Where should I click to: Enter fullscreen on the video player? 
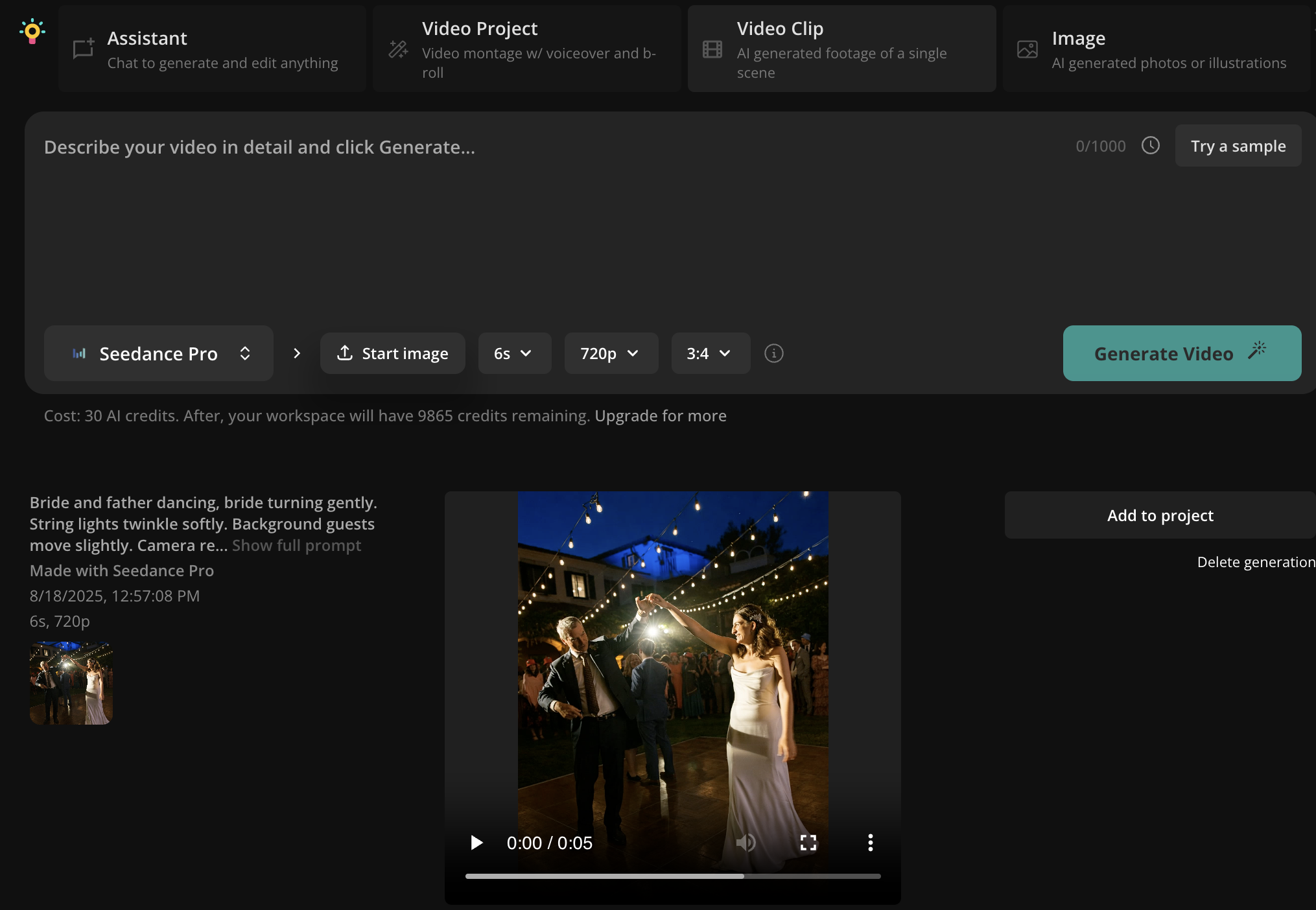(808, 843)
